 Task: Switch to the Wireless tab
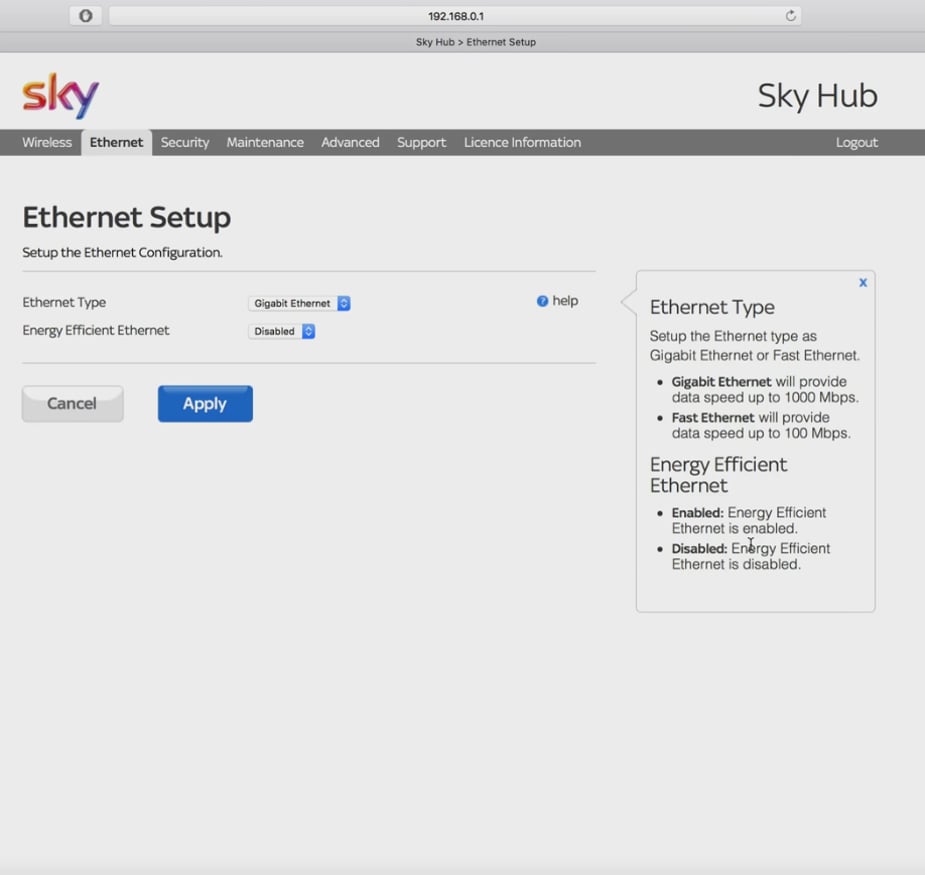point(47,142)
